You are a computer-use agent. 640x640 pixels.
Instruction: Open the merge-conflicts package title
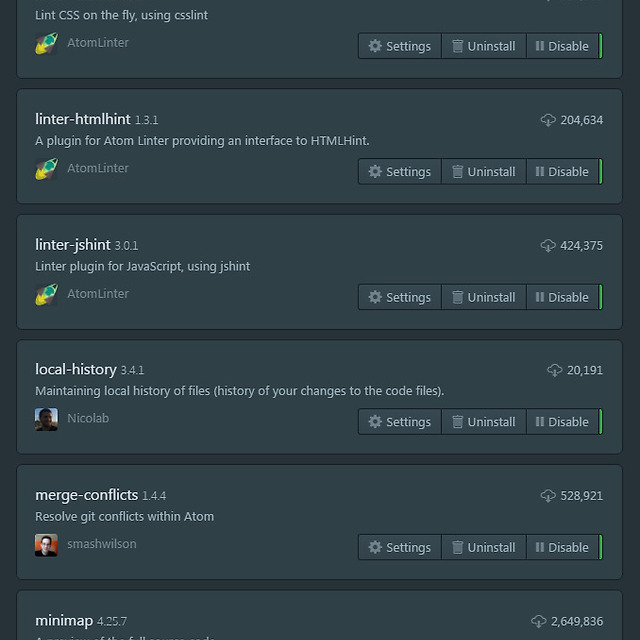tap(86, 495)
